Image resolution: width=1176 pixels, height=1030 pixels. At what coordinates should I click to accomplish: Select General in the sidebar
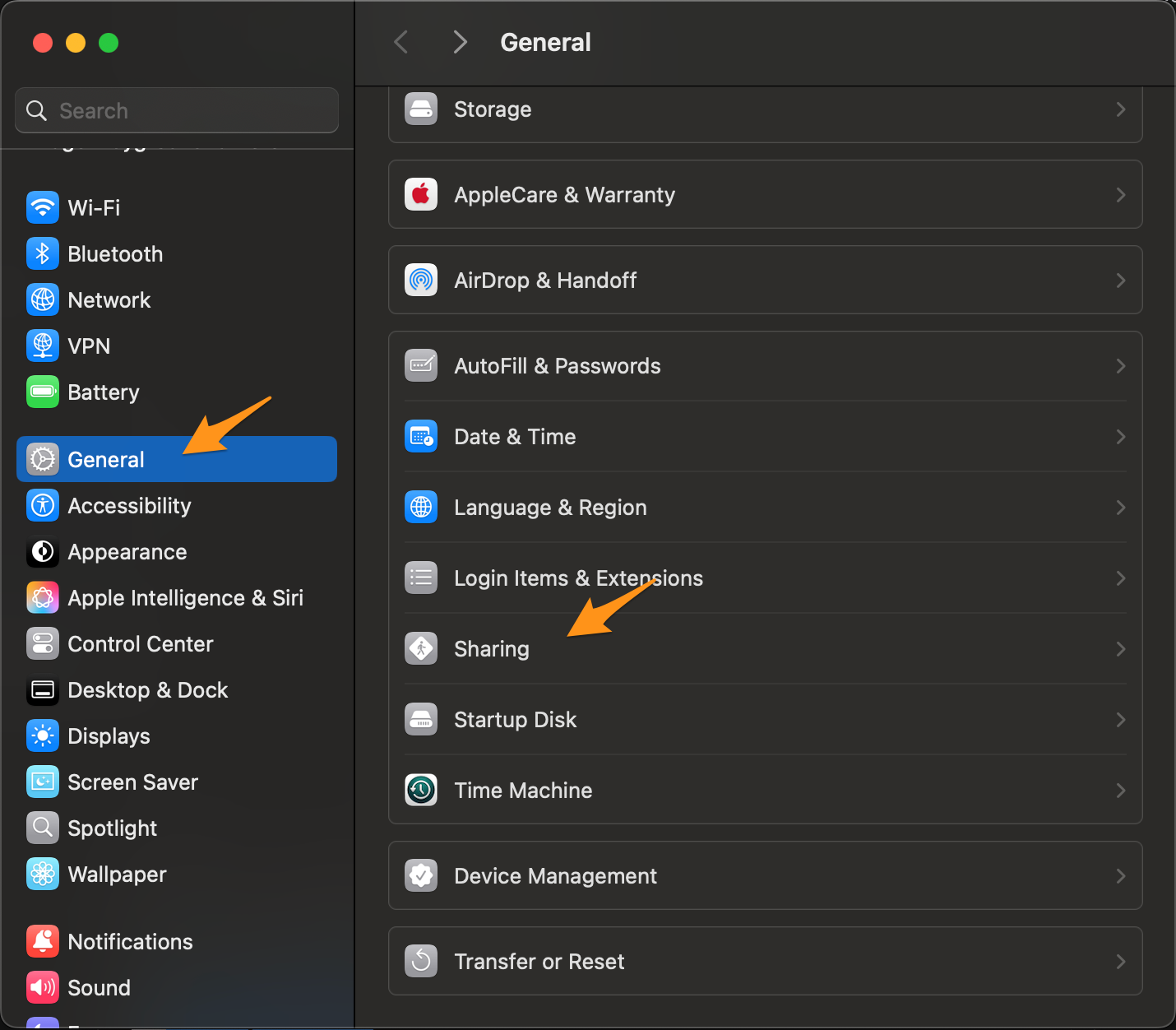pos(105,459)
